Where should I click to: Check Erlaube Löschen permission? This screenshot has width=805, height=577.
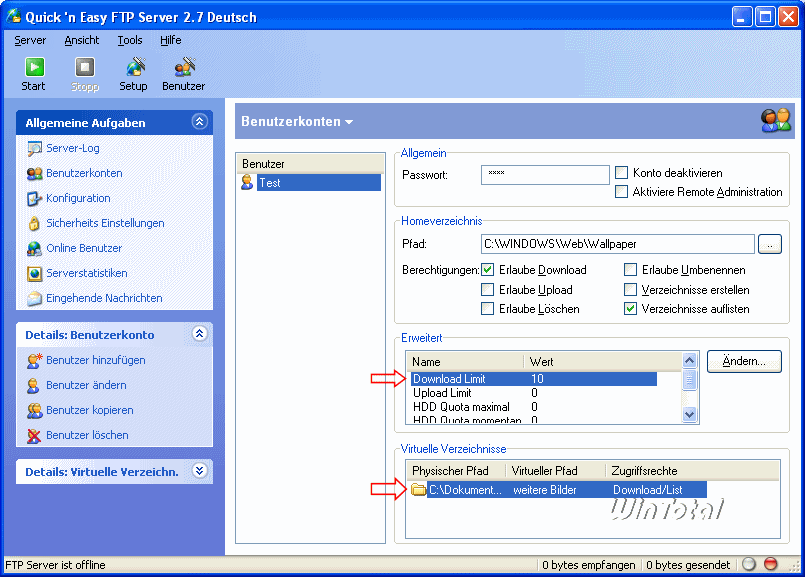click(487, 309)
